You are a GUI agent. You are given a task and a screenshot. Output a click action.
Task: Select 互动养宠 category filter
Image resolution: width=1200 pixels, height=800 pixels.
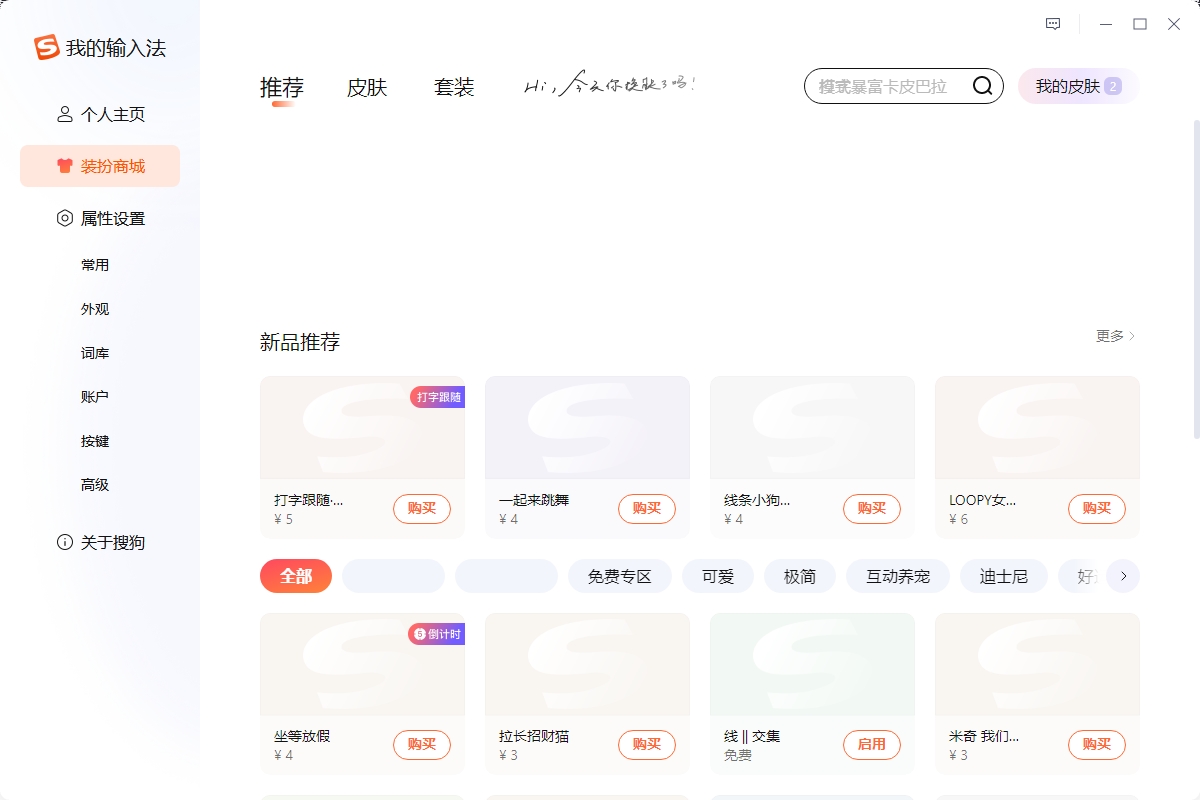pos(898,576)
